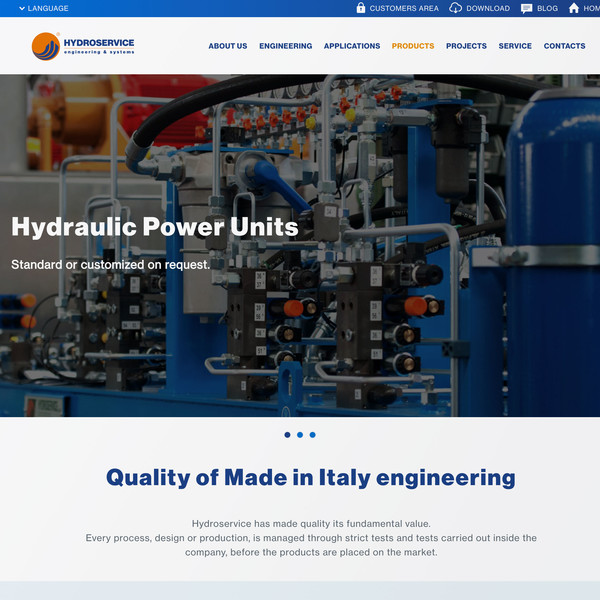The height and width of the screenshot is (600, 600).
Task: Go to the Contacts page
Action: pyautogui.click(x=564, y=46)
